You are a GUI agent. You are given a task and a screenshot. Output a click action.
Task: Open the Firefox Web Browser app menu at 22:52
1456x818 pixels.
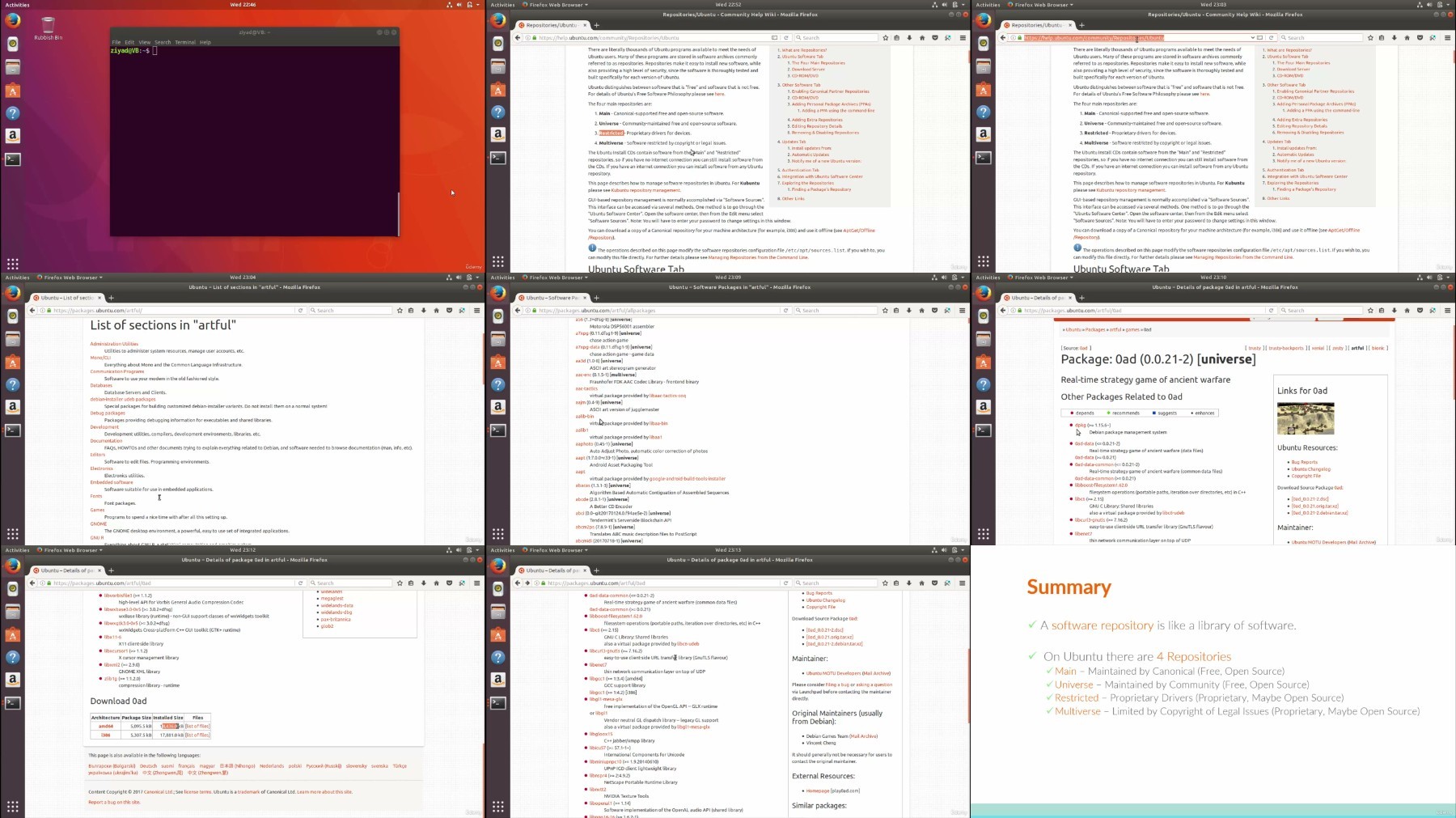pyautogui.click(x=555, y=5)
